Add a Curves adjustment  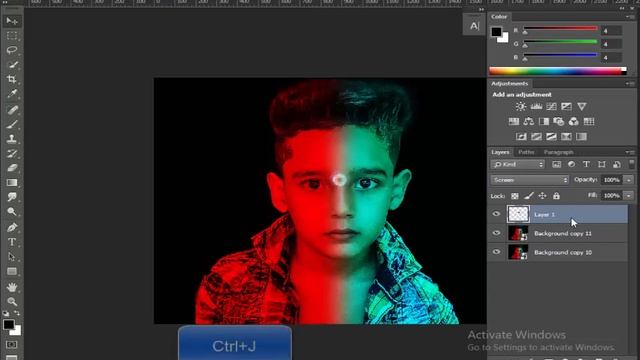[x=551, y=107]
